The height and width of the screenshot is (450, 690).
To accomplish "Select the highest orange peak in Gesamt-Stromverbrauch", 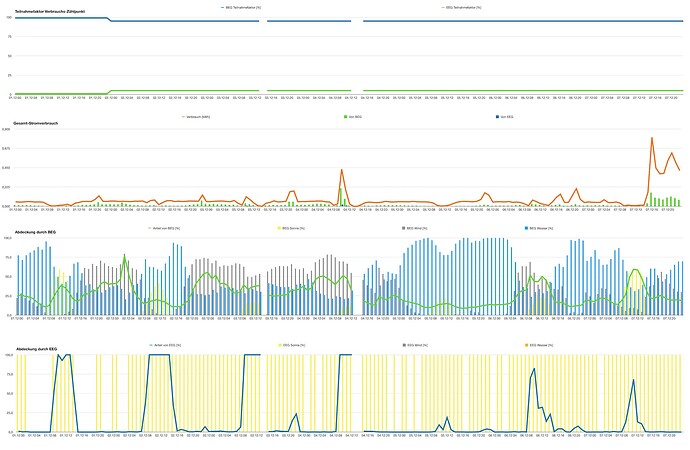I will tap(652, 138).
